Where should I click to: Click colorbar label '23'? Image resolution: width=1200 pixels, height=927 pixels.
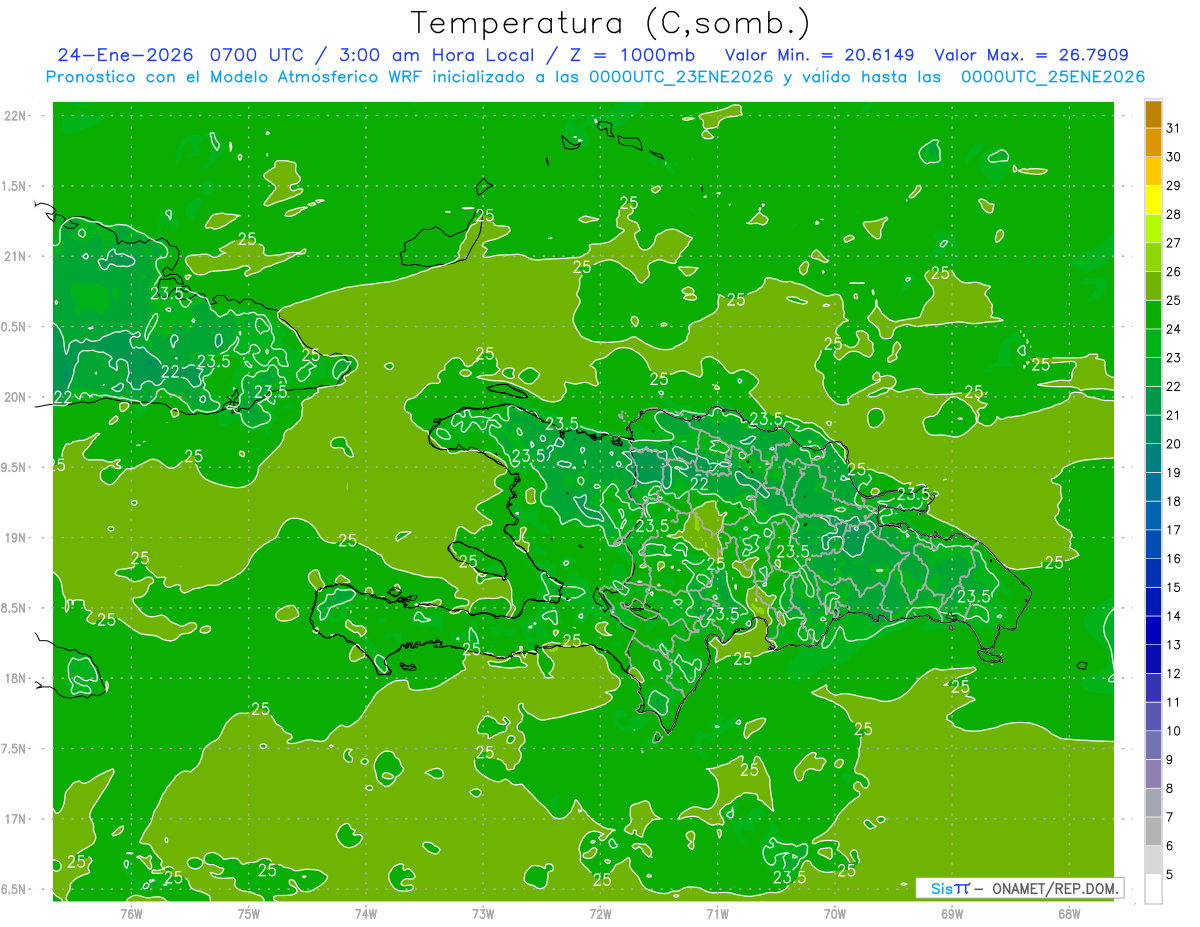coord(1173,358)
